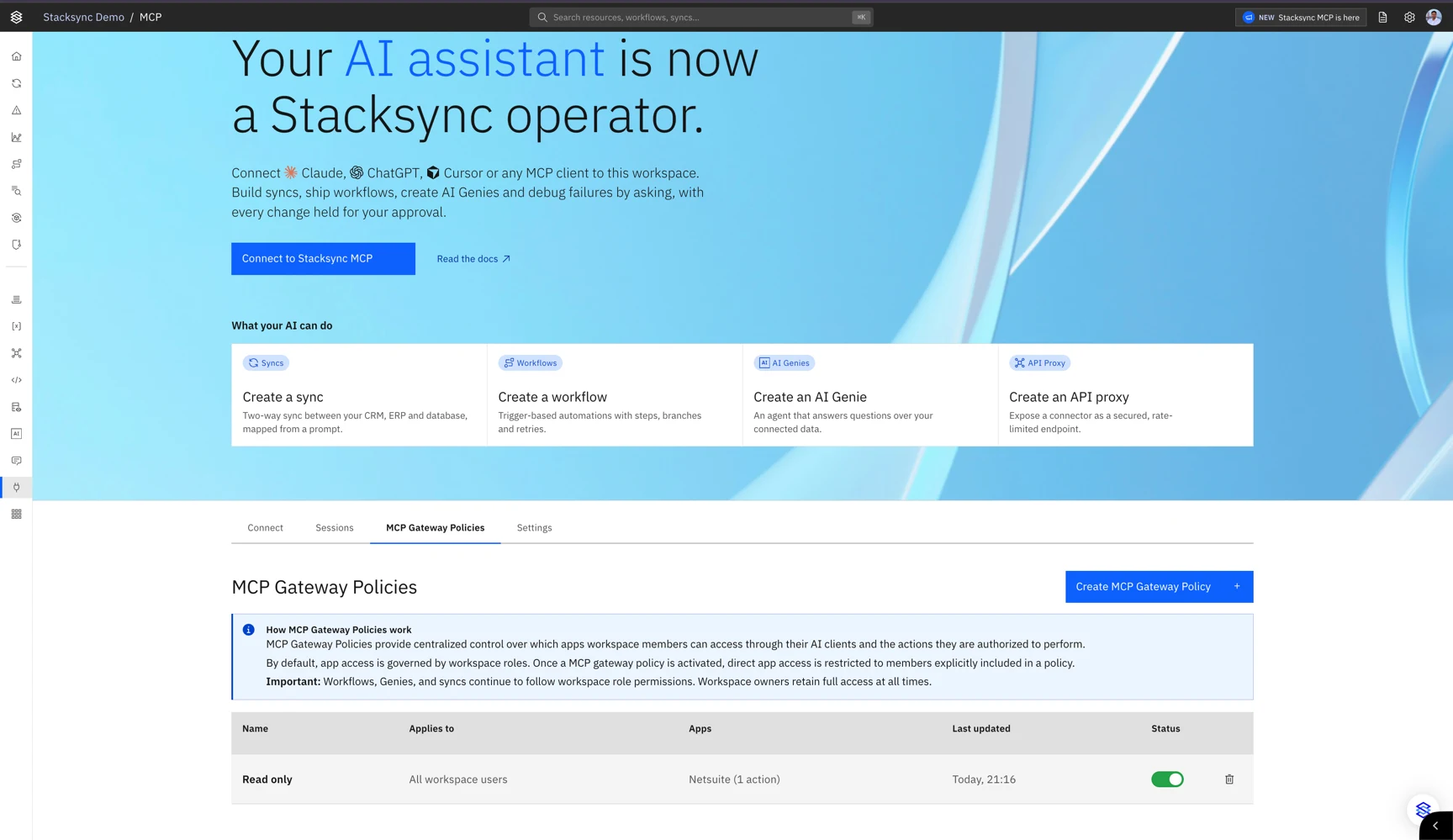Switch to the Sessions tab
1453x840 pixels.
(335, 528)
